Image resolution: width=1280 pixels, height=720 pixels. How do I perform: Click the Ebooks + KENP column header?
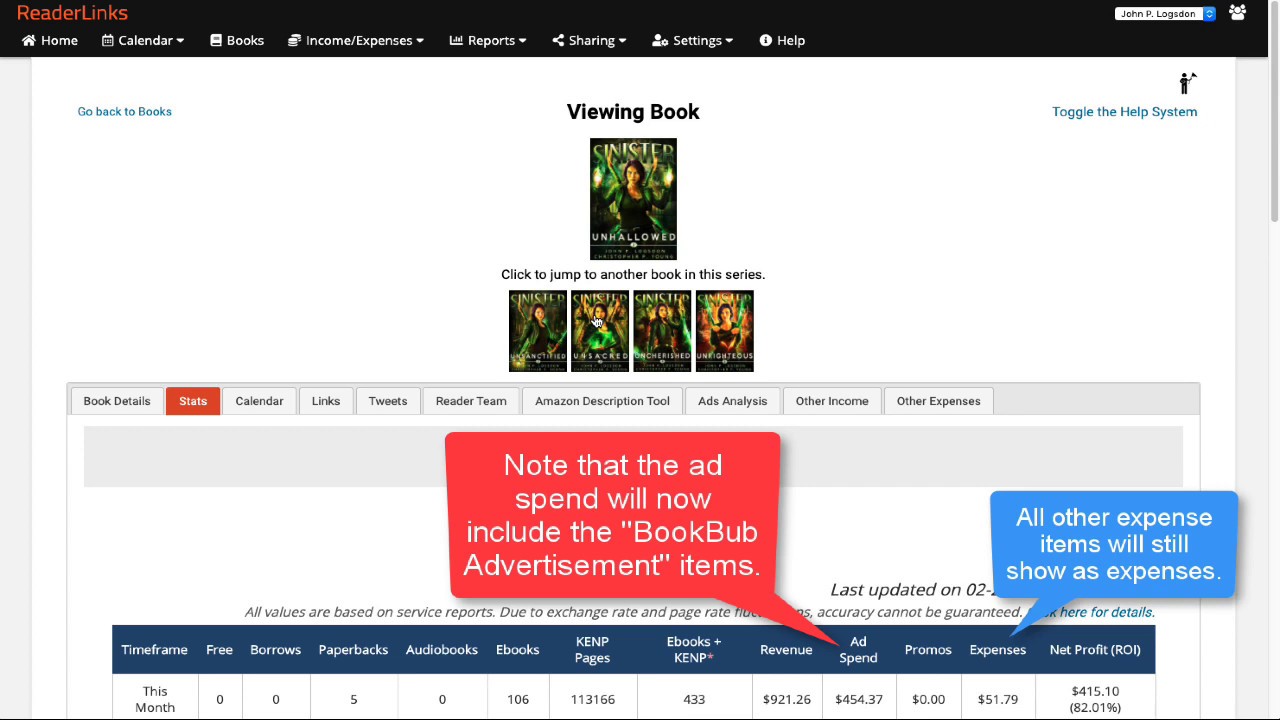694,649
